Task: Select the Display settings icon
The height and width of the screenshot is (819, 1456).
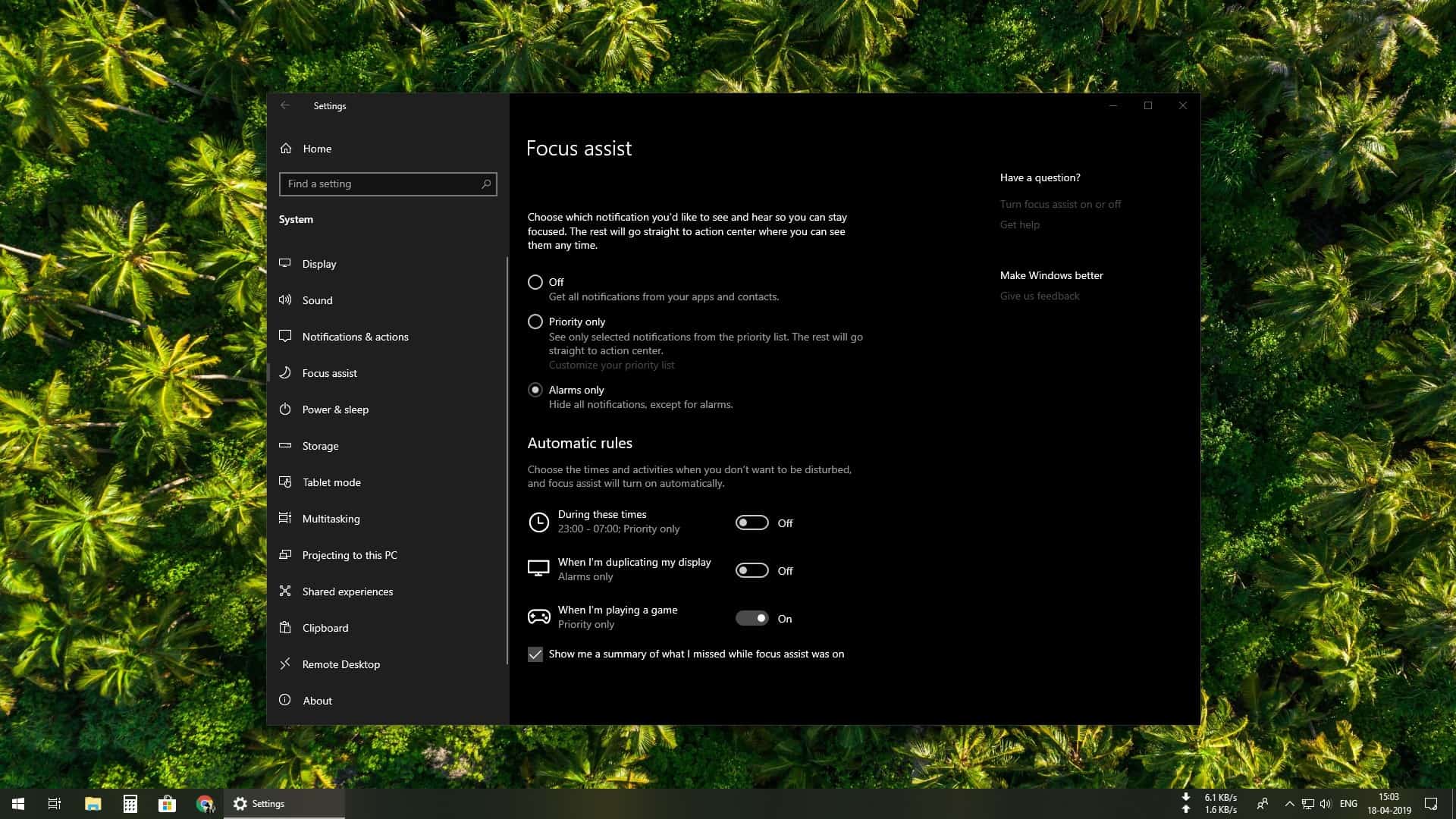Action: (x=285, y=263)
